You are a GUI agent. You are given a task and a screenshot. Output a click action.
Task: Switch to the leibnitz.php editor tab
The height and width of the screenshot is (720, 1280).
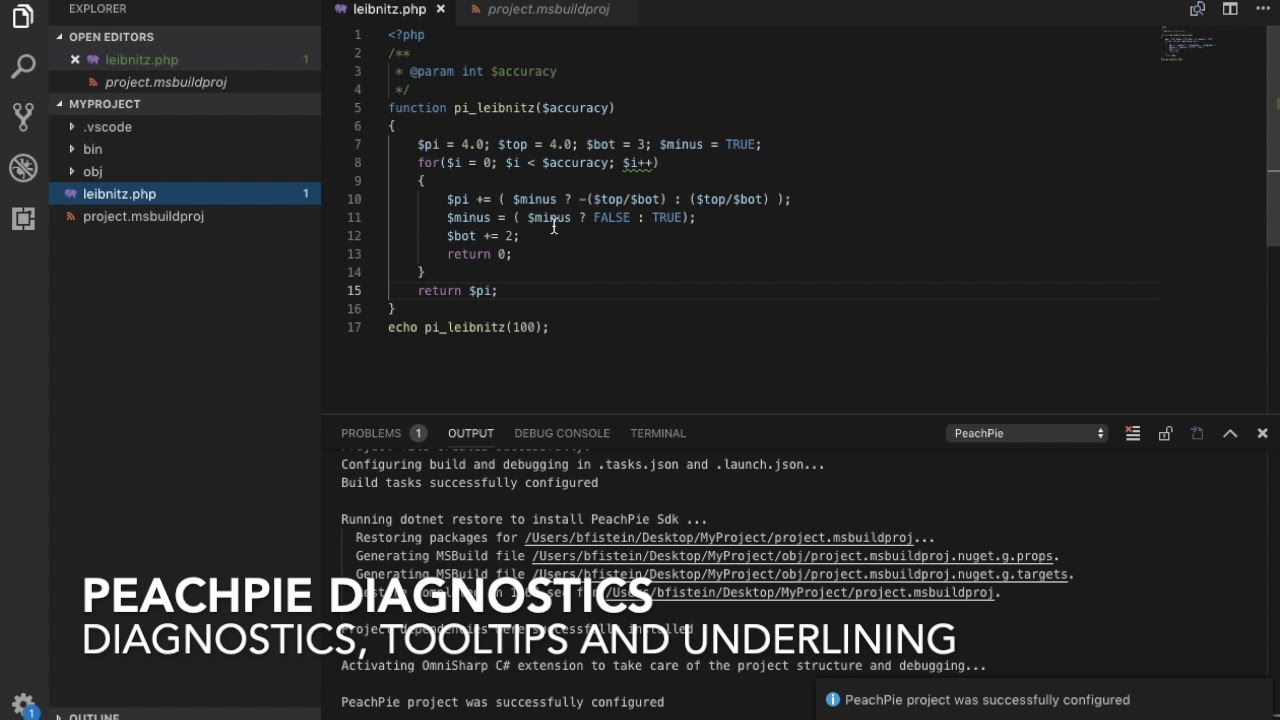(x=389, y=9)
